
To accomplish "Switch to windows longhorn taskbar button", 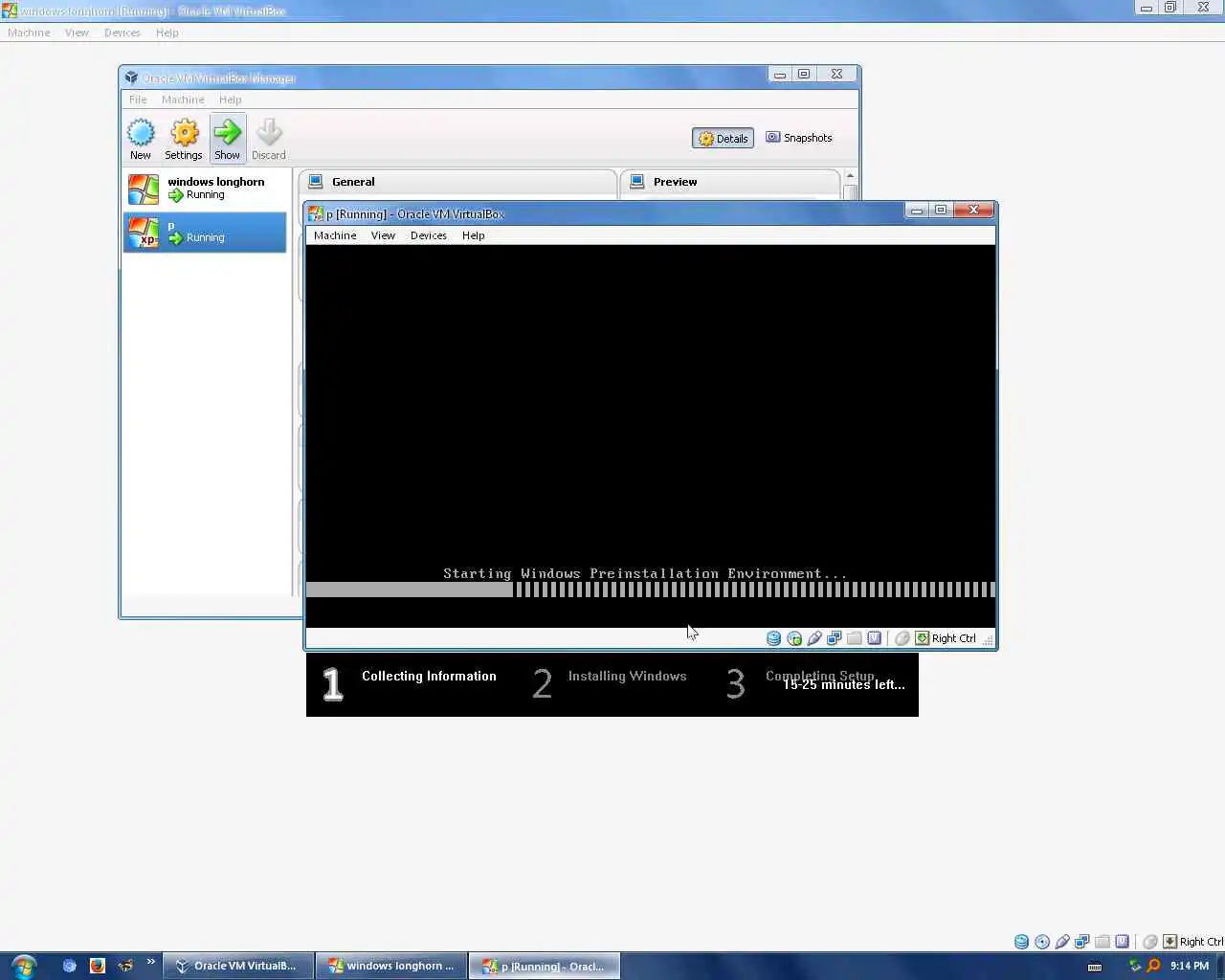I will [391, 966].
